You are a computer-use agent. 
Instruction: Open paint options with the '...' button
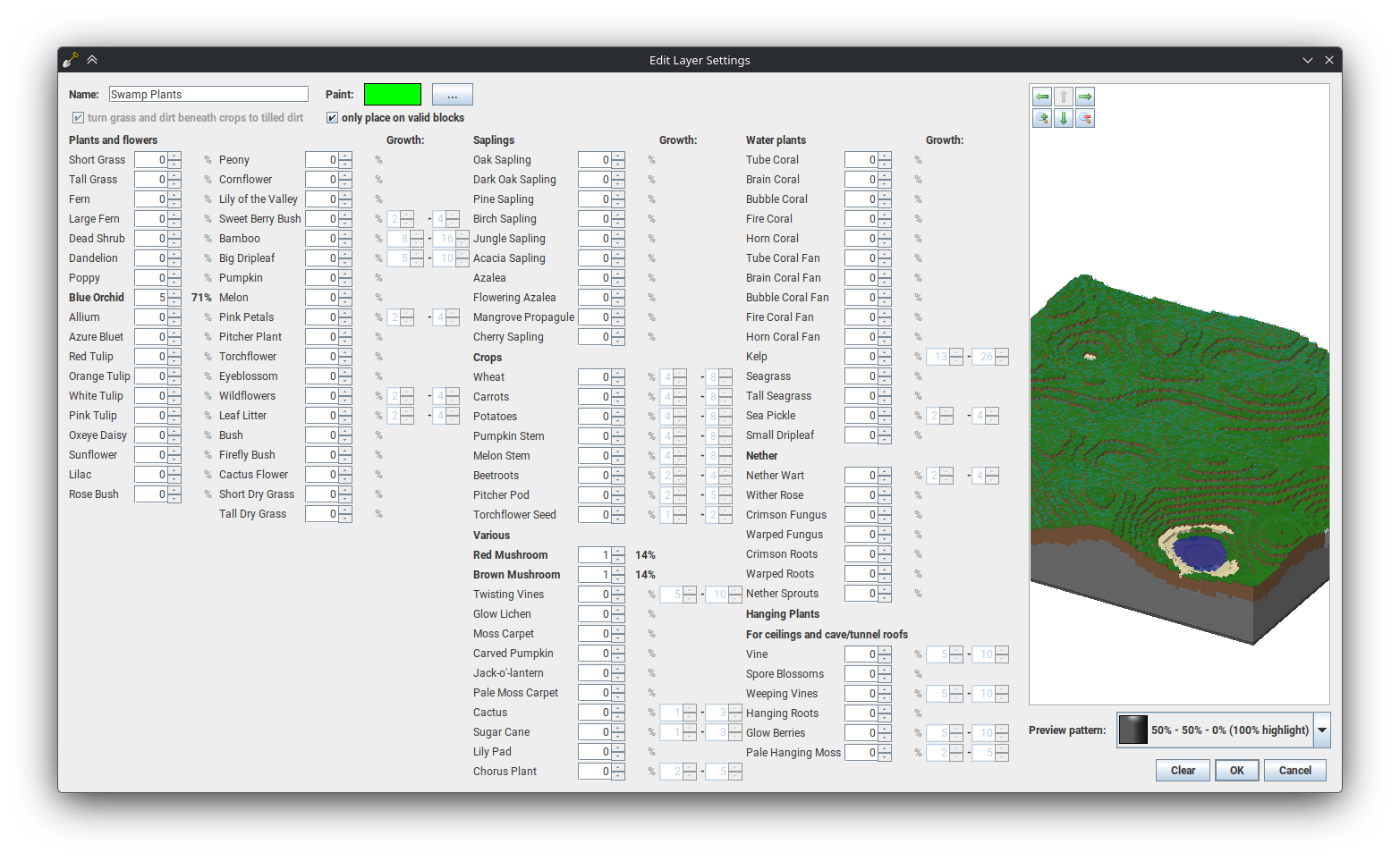click(452, 95)
